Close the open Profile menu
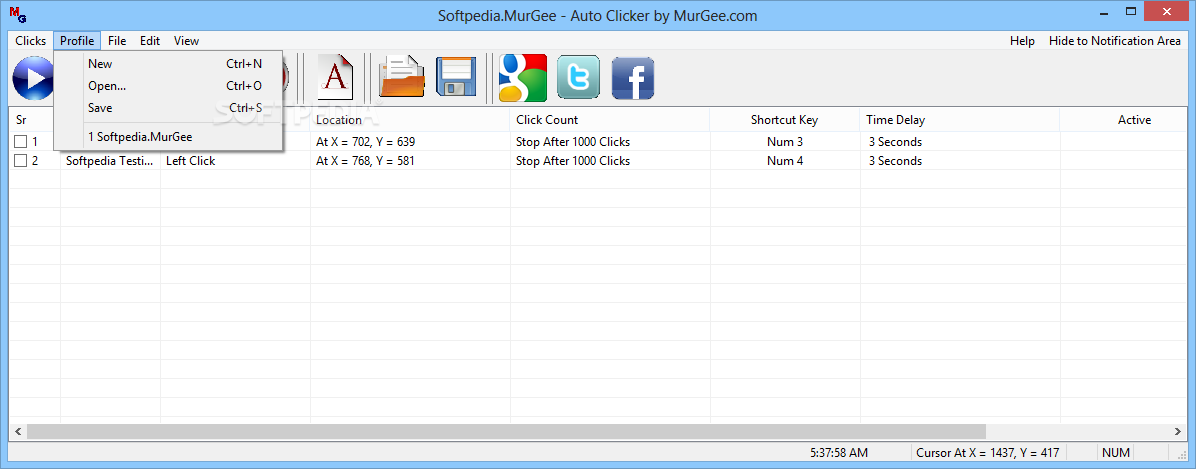Image resolution: width=1196 pixels, height=469 pixels. 77,41
